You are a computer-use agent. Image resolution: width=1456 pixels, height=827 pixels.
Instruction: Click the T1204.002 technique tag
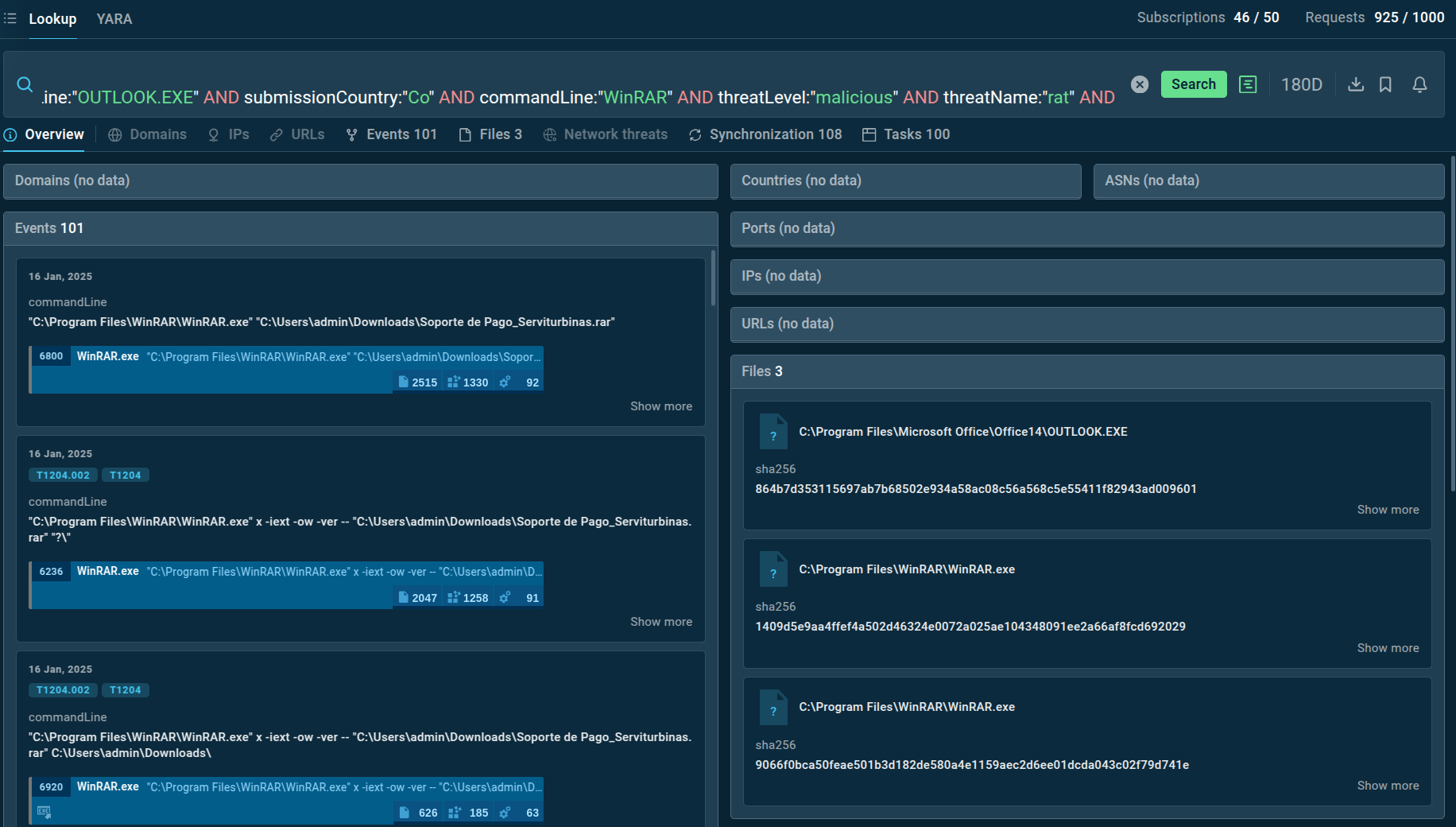[x=63, y=476]
